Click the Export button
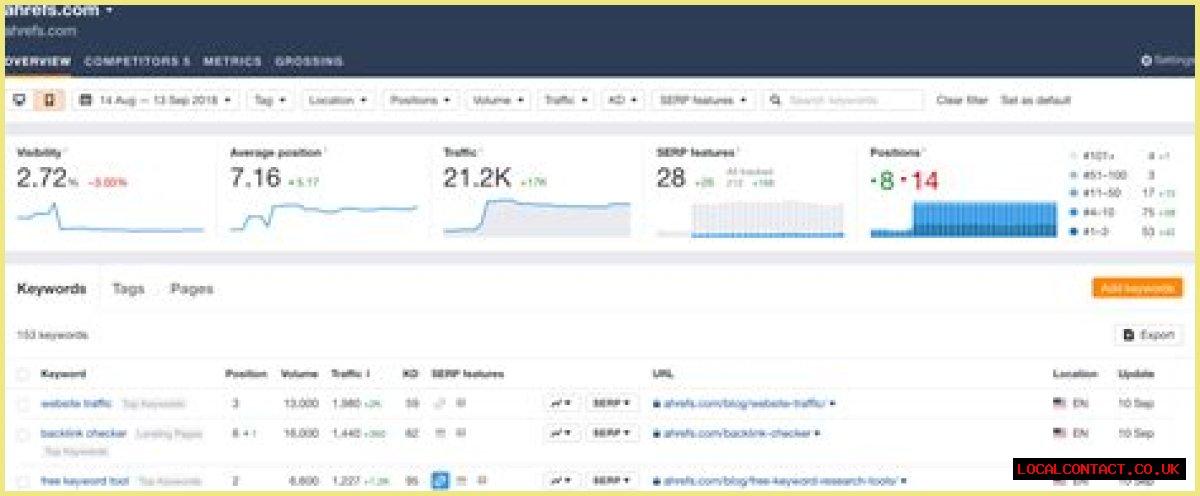 pos(1149,335)
